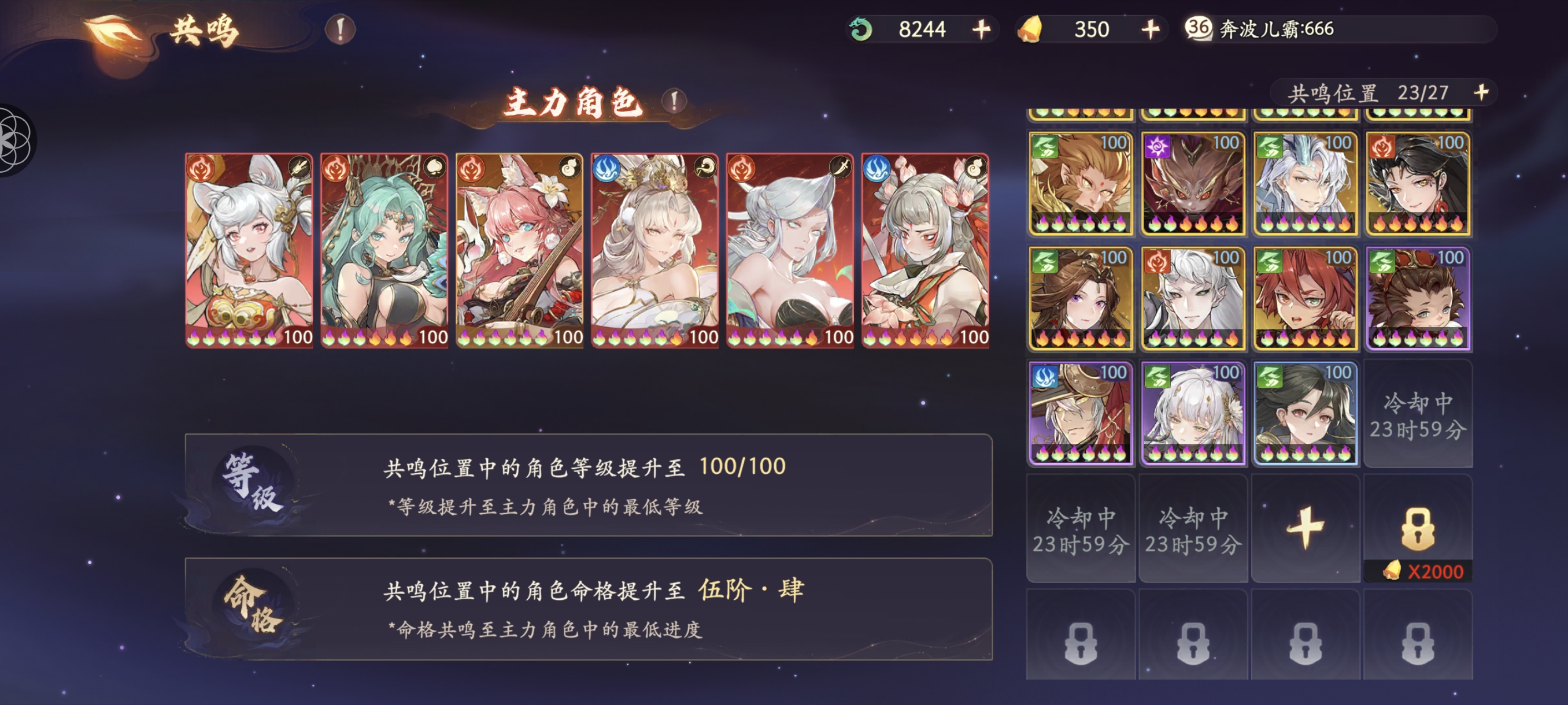Viewport: 1568px width, 705px height.
Task: Unlock the gold padlock slot costing X2000
Action: [x=1418, y=529]
